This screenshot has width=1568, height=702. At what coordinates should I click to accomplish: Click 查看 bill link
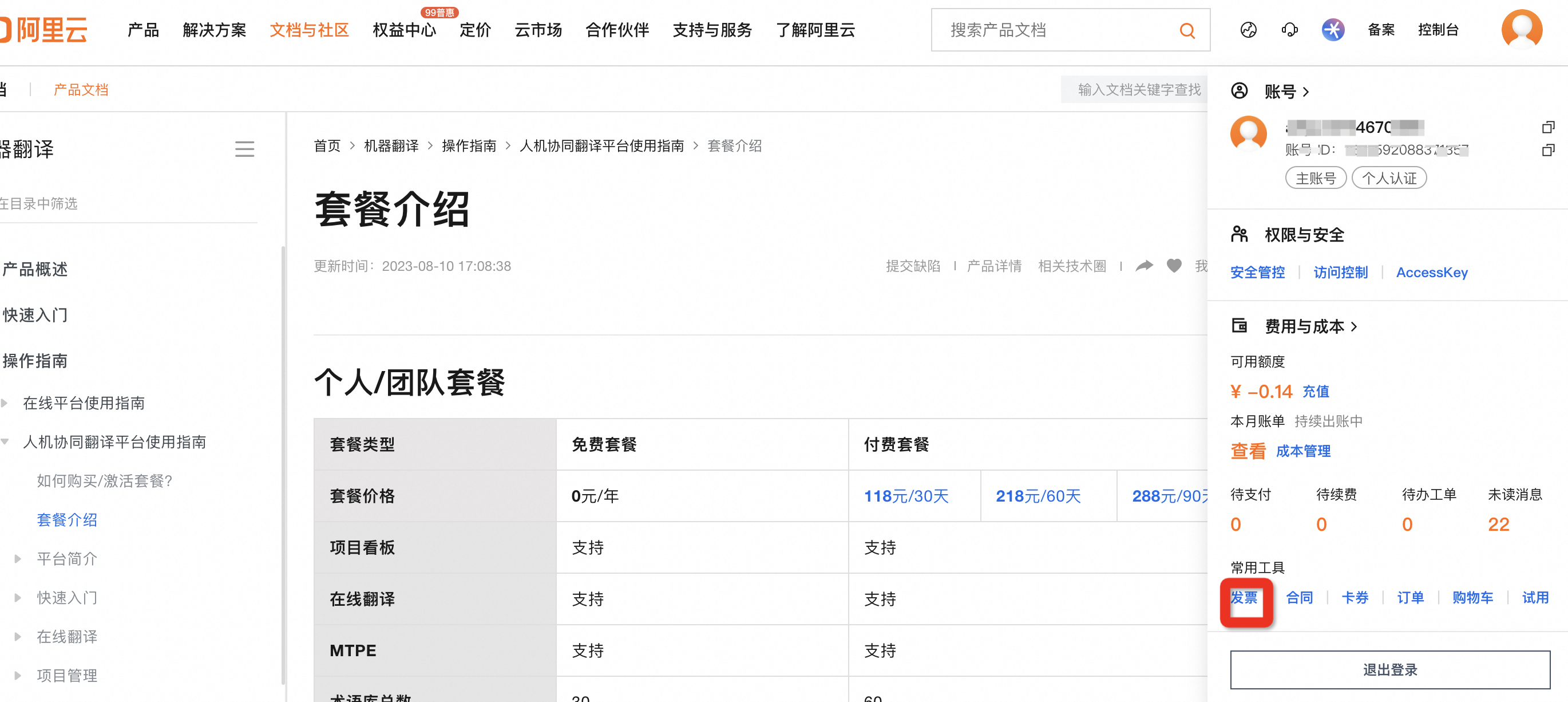[x=1248, y=451]
